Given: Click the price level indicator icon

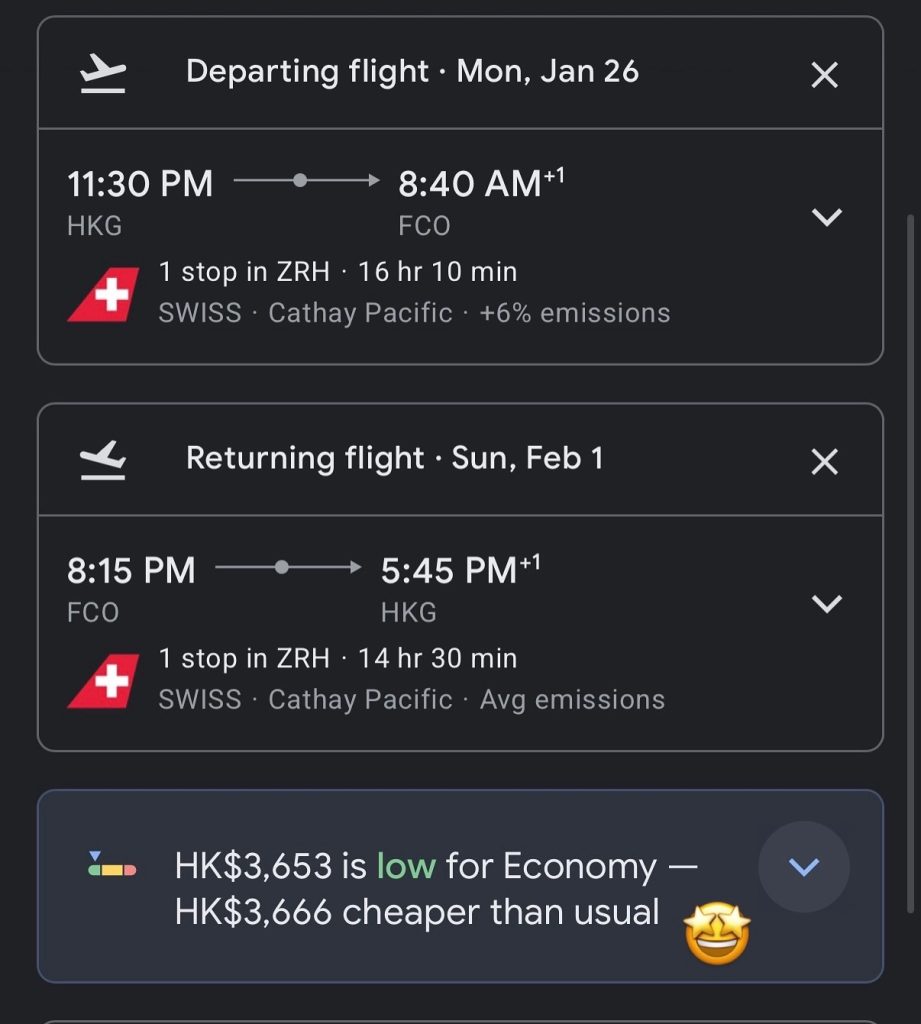Looking at the screenshot, I should click(112, 866).
